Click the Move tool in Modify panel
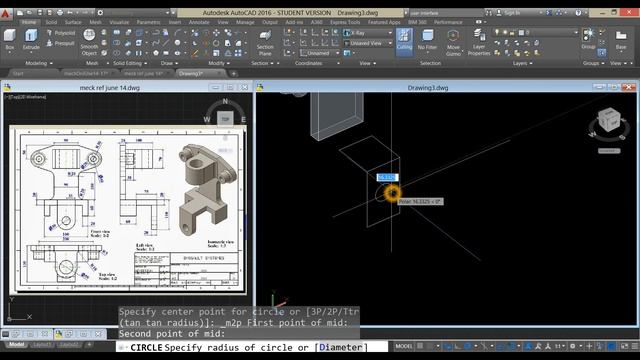 point(216,33)
